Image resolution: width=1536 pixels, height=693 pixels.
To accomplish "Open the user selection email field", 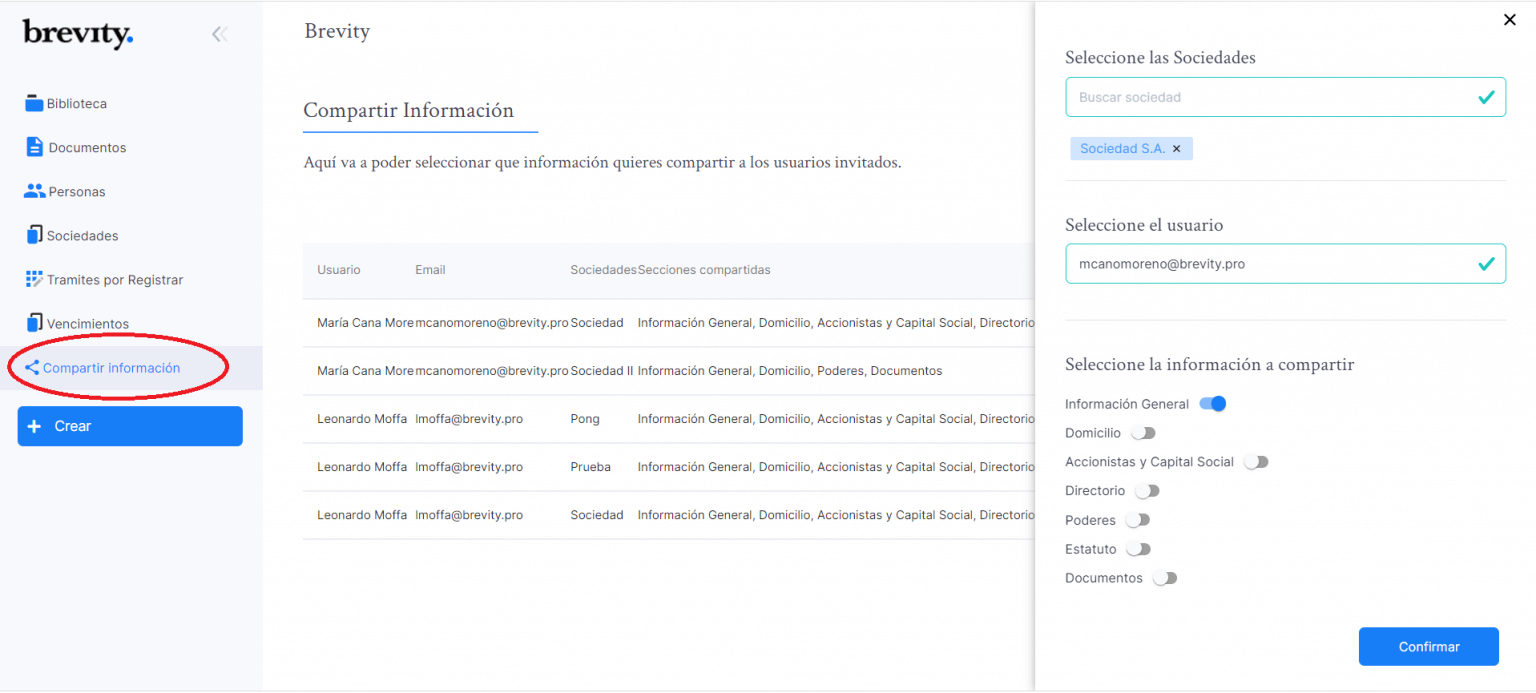I will (x=1270, y=264).
